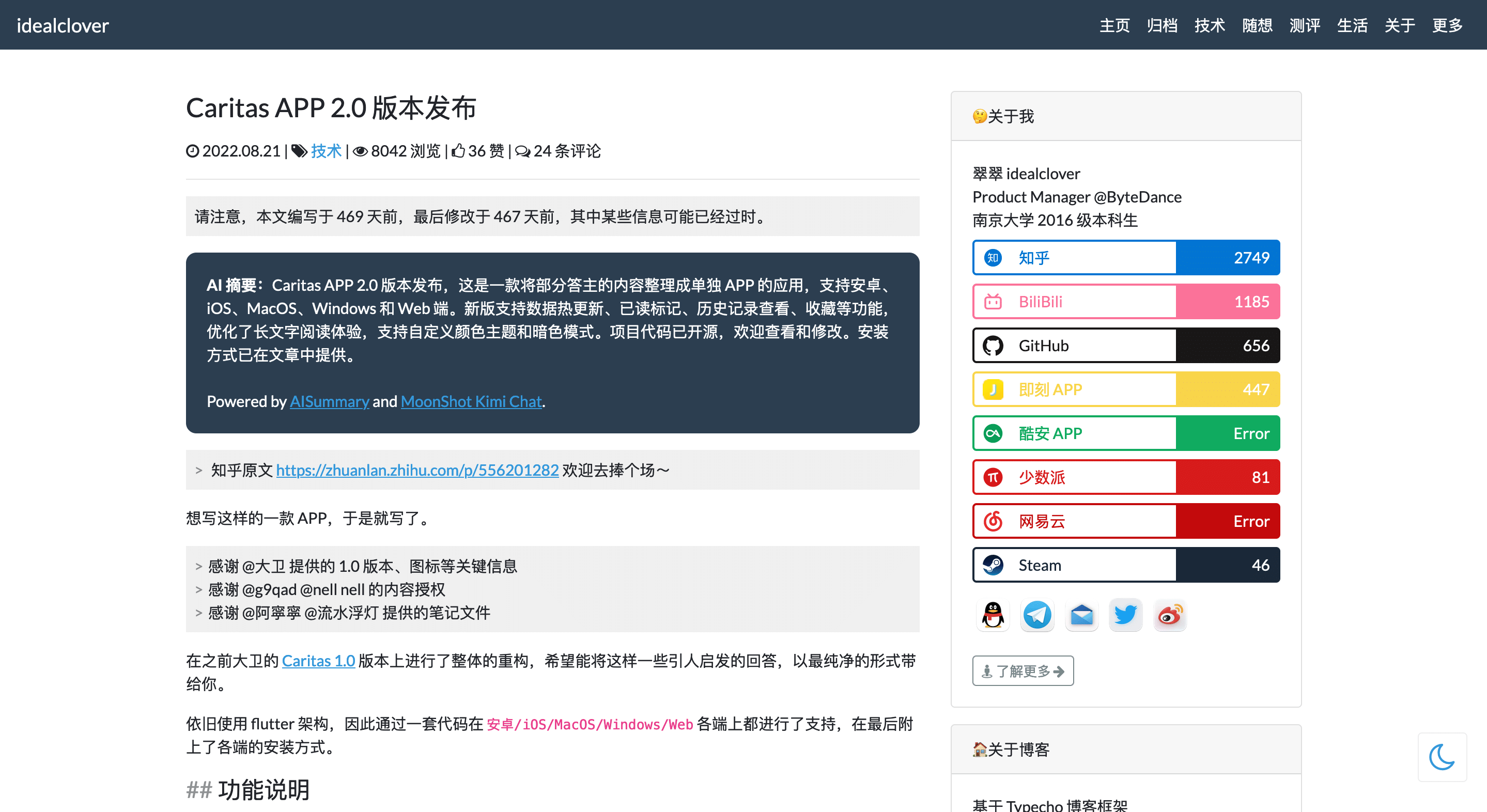1487x812 pixels.
Task: Click the 知乎 follower count 2749 bar
Action: pyautogui.click(x=1227, y=258)
